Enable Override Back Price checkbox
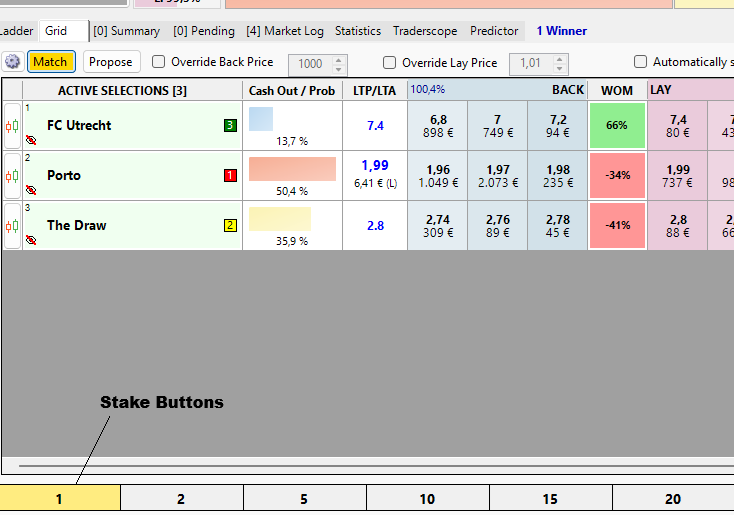 159,62
